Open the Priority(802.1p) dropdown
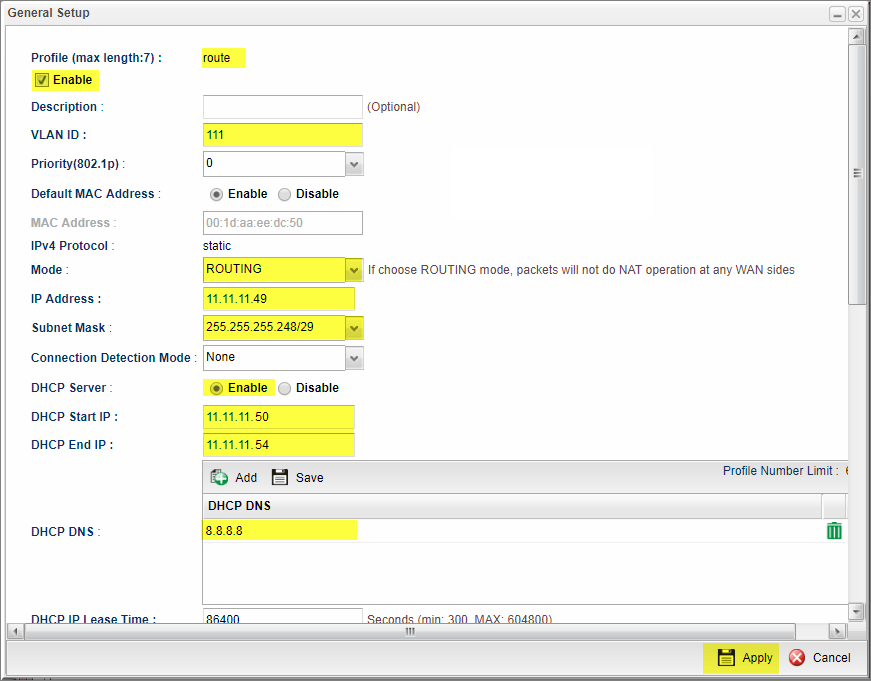Viewport: 871px width, 681px height. pyautogui.click(x=354, y=163)
